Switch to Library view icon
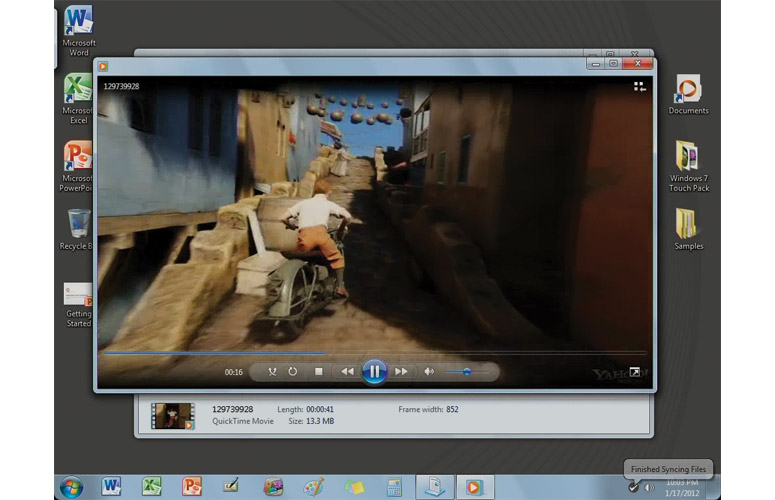 coord(640,87)
